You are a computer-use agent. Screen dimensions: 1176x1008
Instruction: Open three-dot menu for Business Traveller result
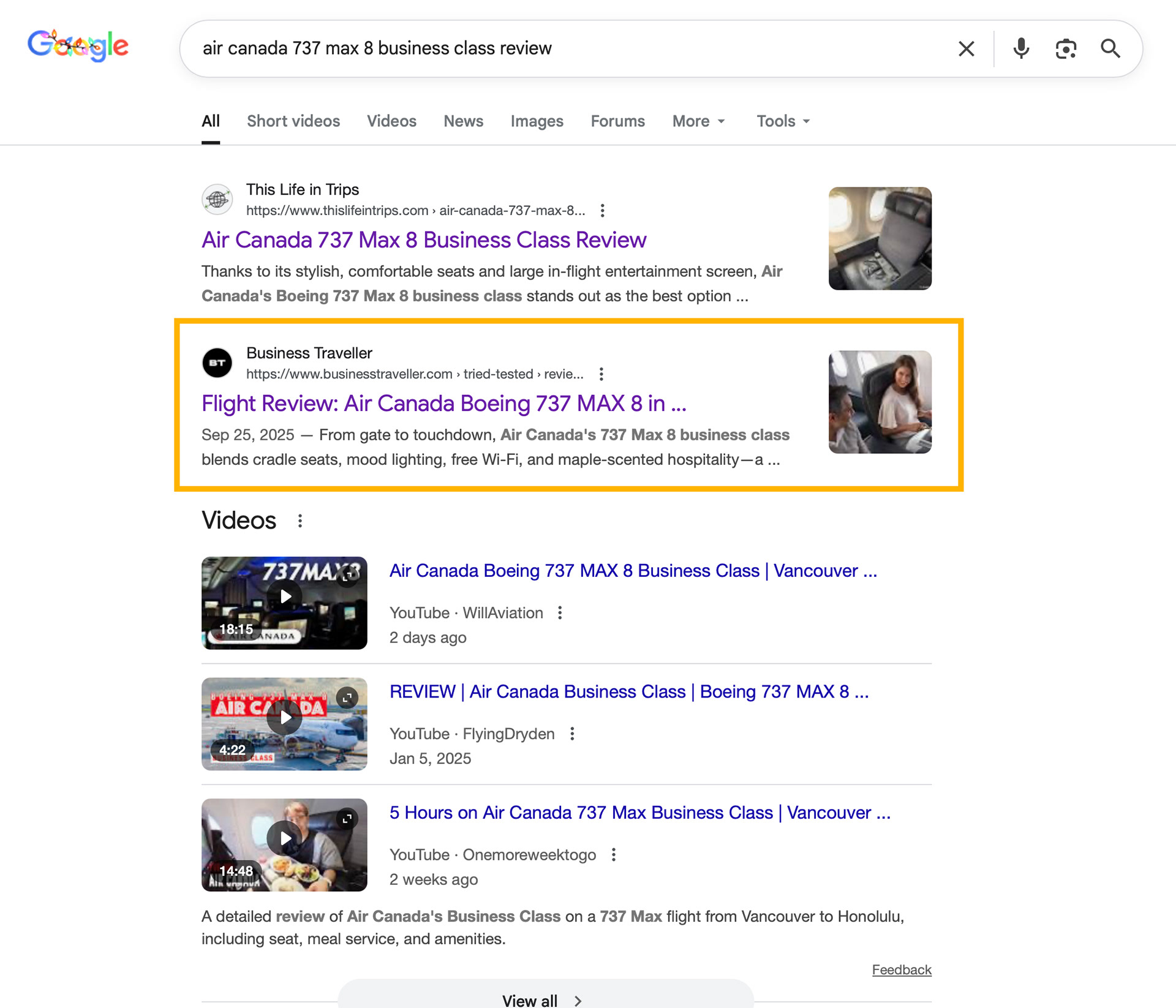coord(601,374)
